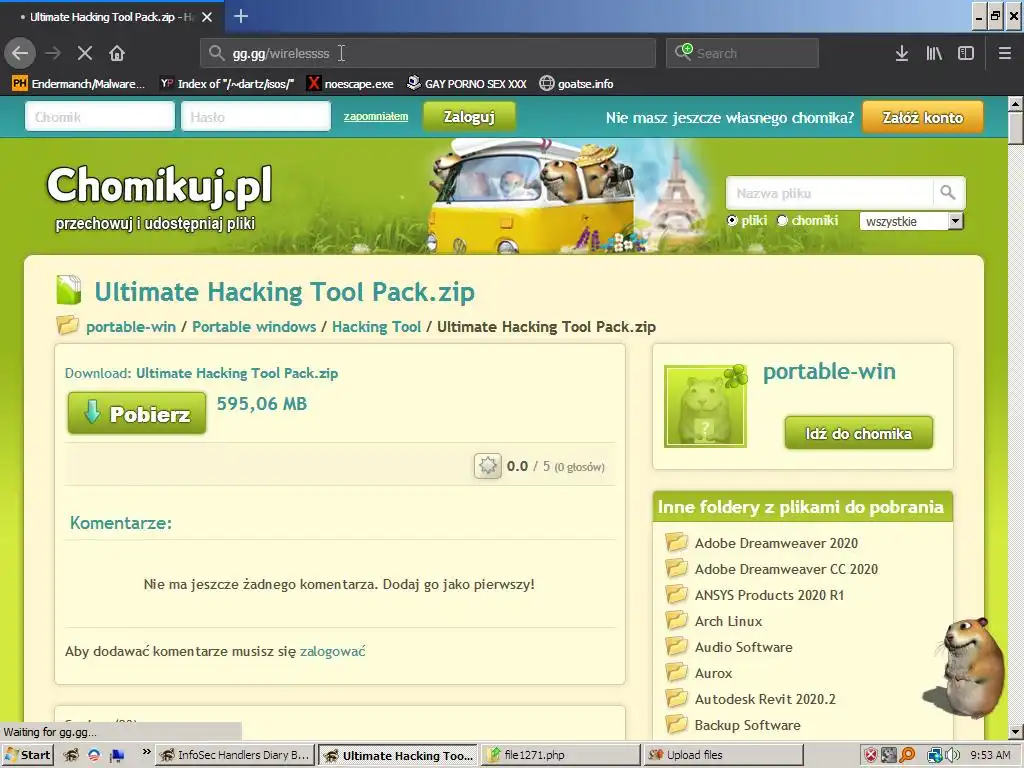Click the page scrollbar up arrow
This screenshot has height=768, width=1024.
coord(1016,103)
